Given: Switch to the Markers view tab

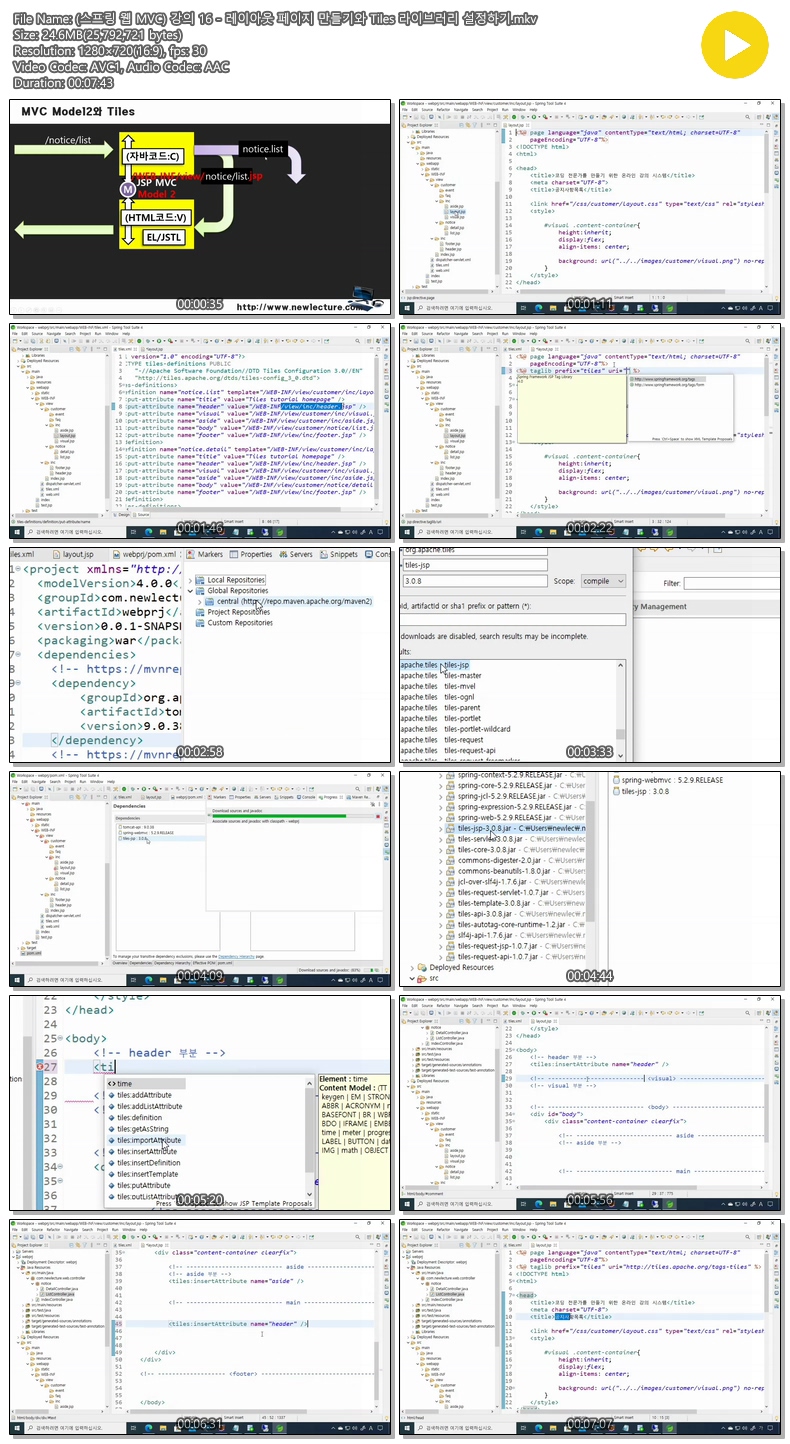Looking at the screenshot, I should 210,554.
